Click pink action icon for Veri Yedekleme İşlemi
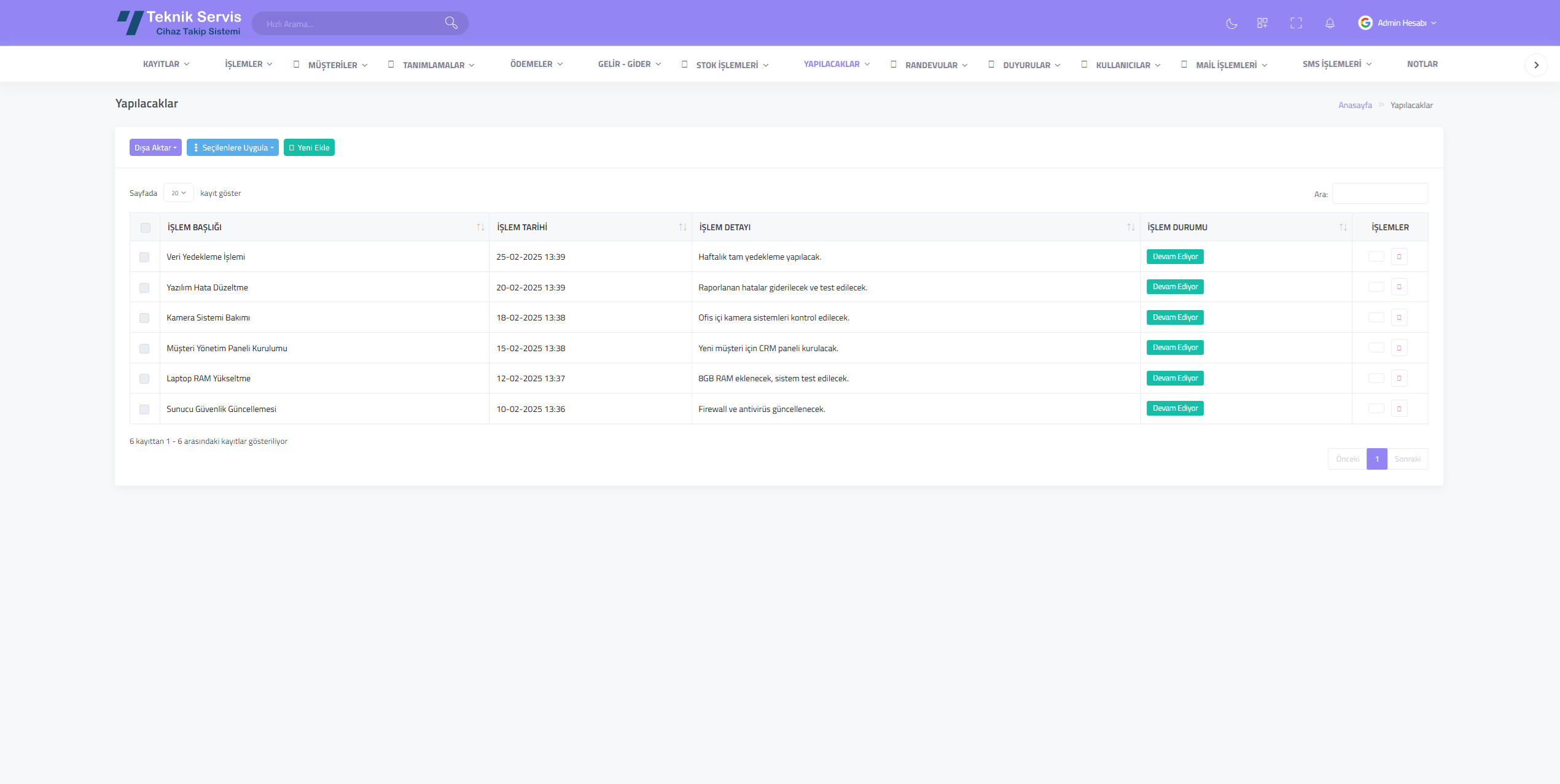The height and width of the screenshot is (784, 1560). (x=1399, y=257)
